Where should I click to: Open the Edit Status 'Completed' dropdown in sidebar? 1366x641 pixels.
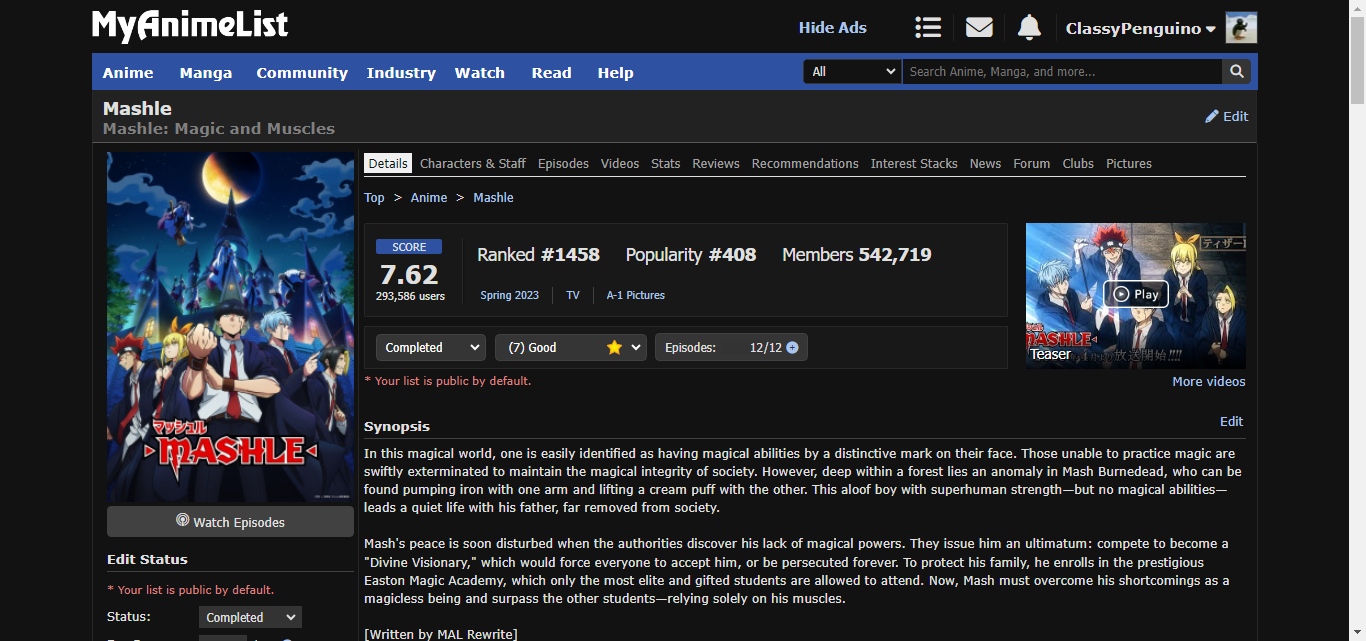250,617
